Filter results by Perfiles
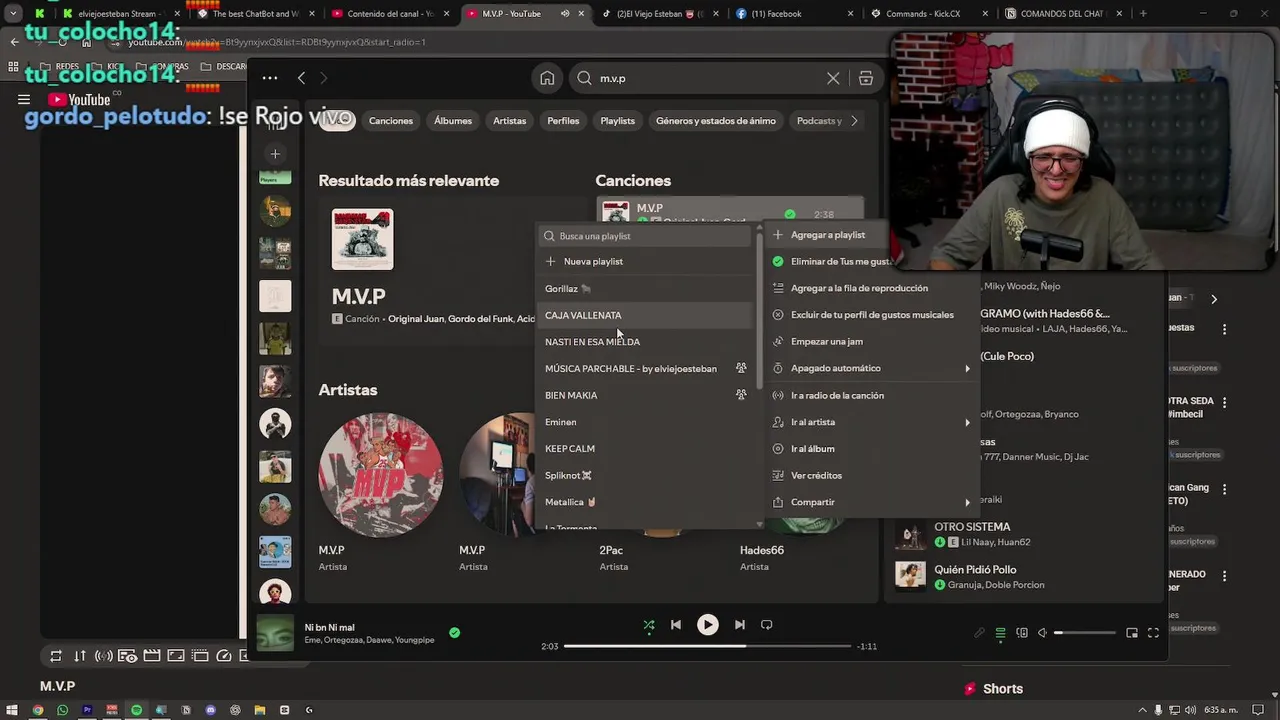 (x=563, y=121)
